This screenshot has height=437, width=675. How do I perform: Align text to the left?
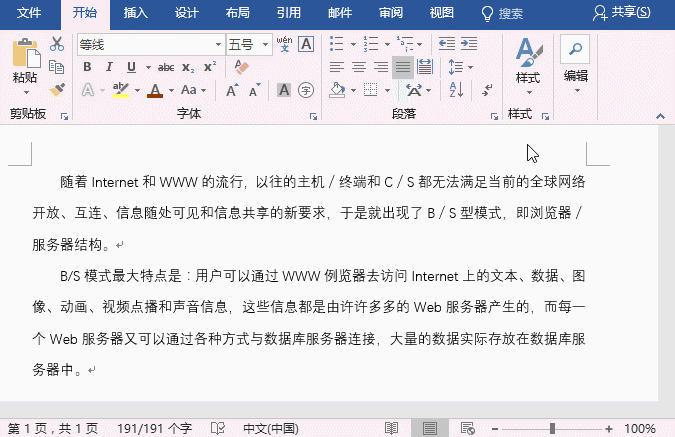(337, 67)
